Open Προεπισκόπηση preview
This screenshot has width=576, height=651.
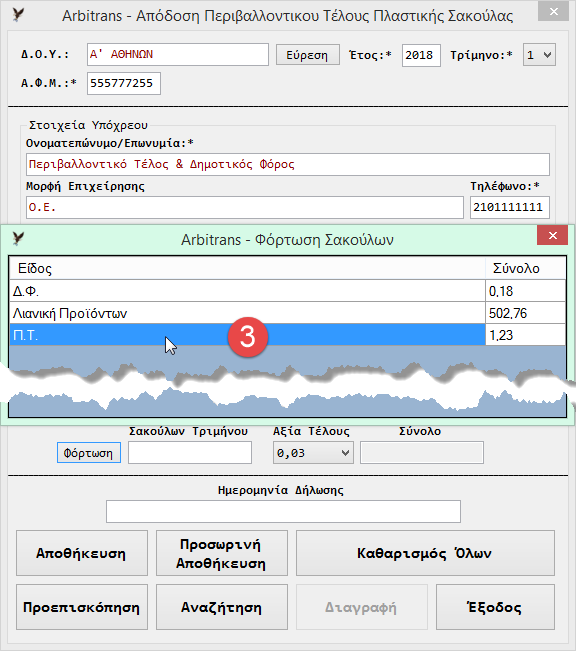82,607
